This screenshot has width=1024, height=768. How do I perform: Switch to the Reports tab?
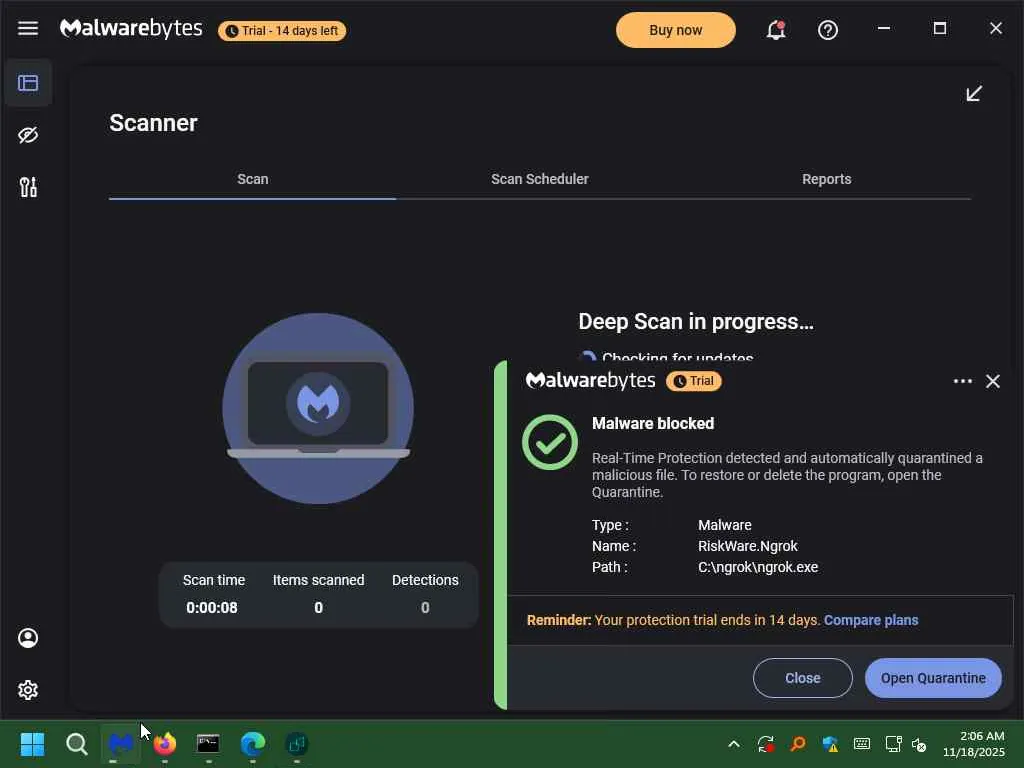tap(826, 179)
